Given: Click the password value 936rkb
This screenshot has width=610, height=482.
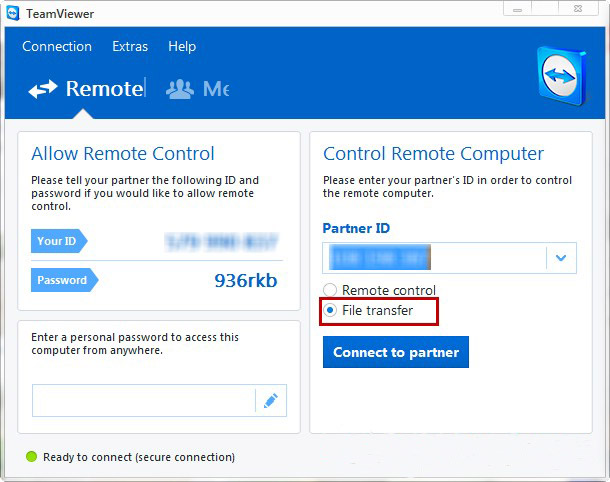Looking at the screenshot, I should [x=246, y=280].
